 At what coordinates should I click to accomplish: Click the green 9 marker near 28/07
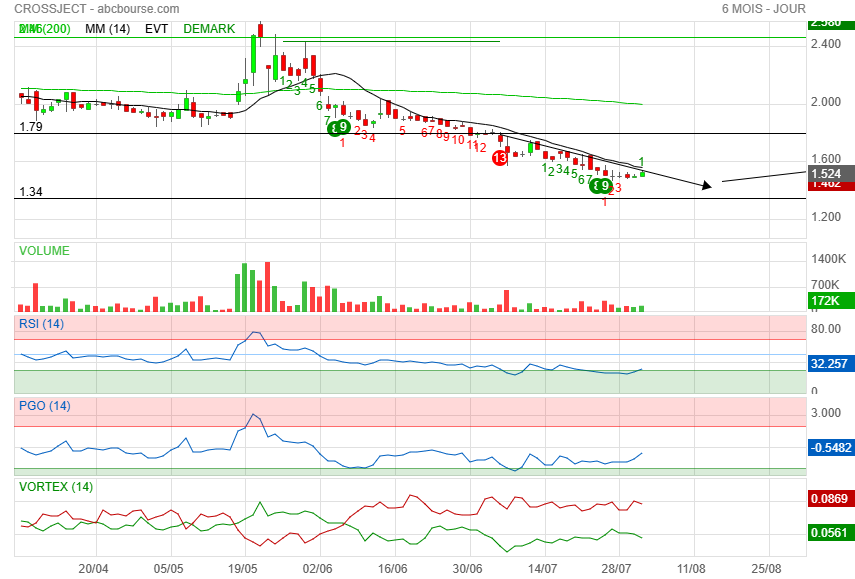tap(605, 185)
